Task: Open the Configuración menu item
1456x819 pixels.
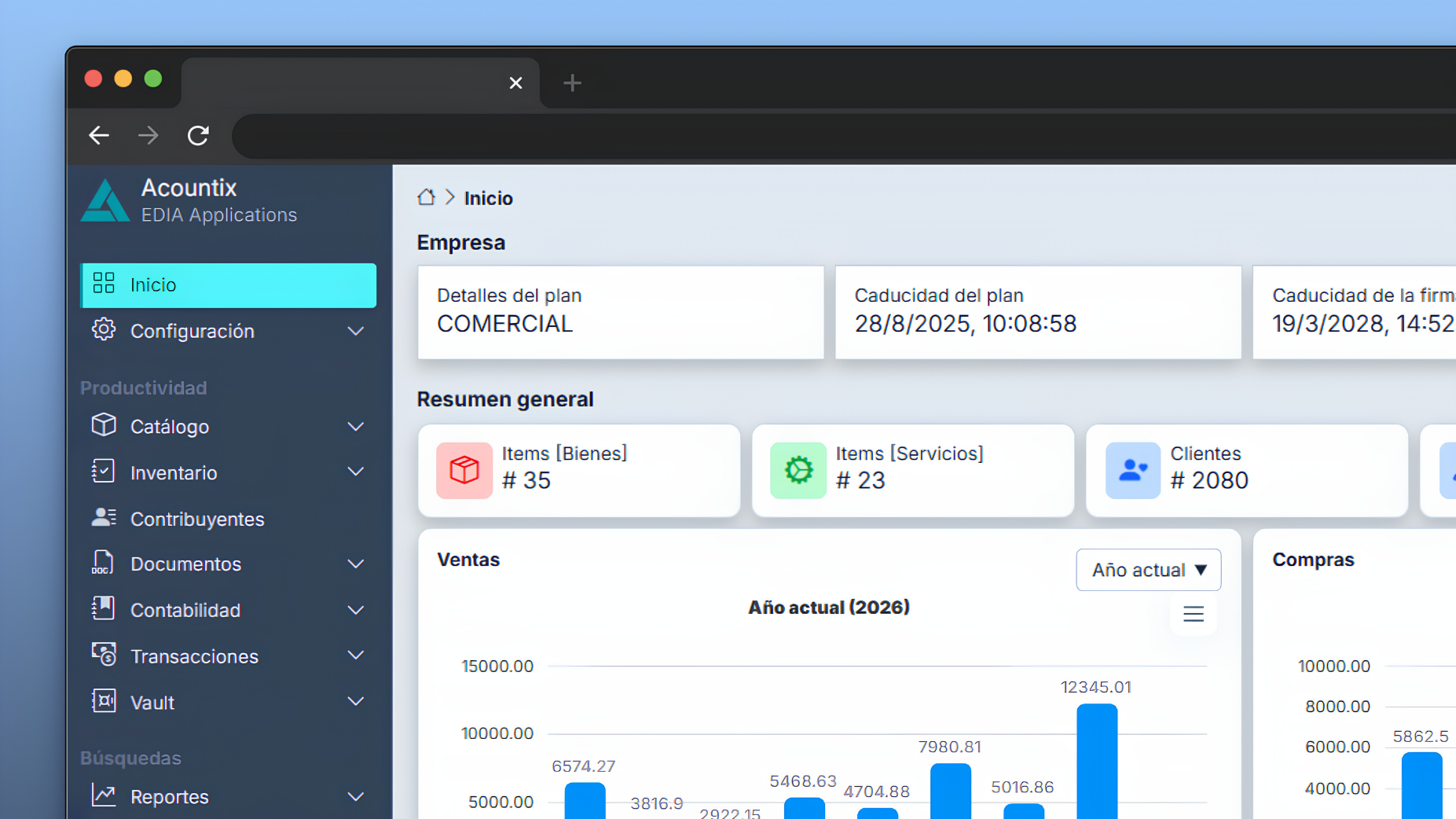Action: tap(229, 331)
